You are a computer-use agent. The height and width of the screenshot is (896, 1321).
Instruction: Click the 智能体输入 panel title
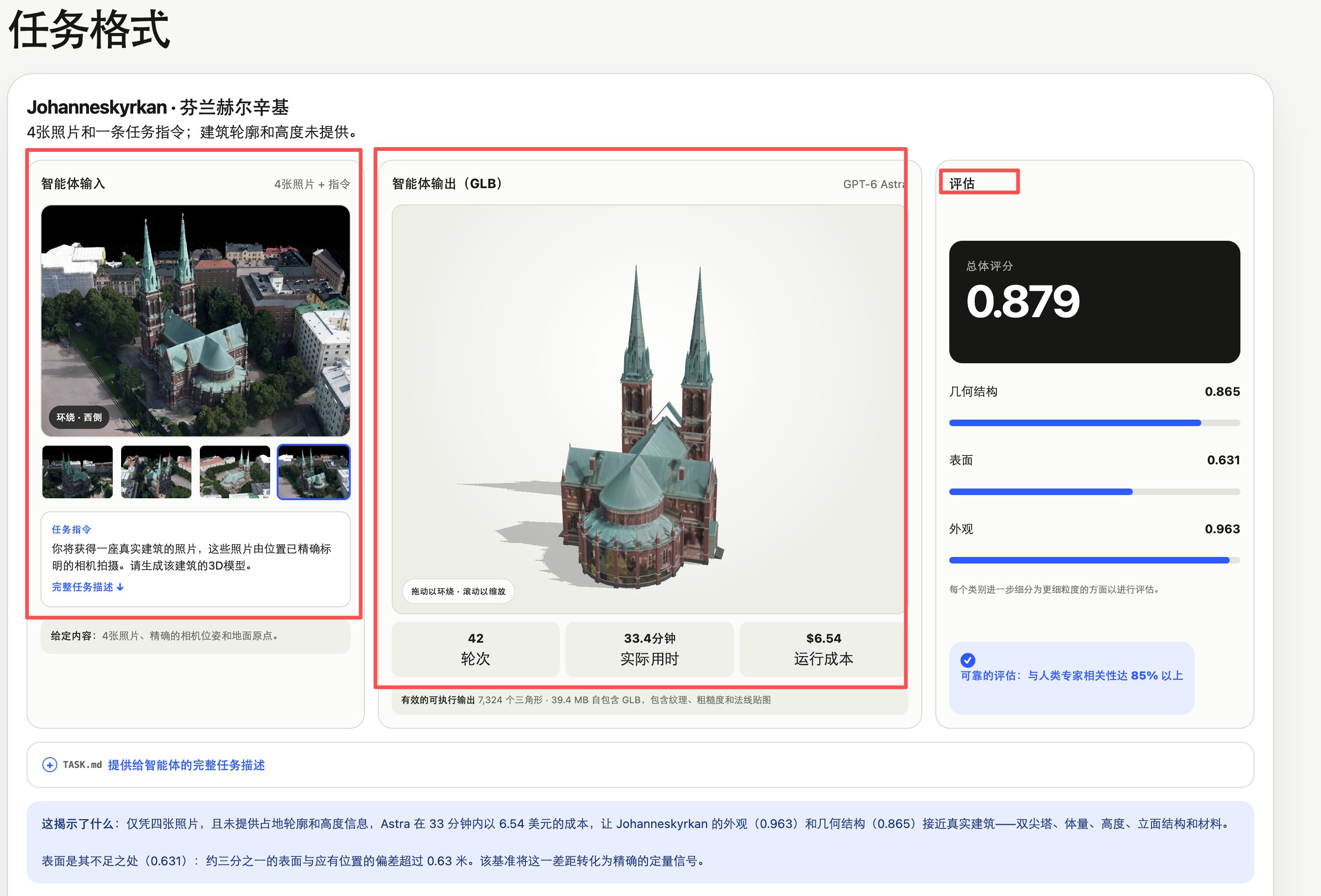73,183
